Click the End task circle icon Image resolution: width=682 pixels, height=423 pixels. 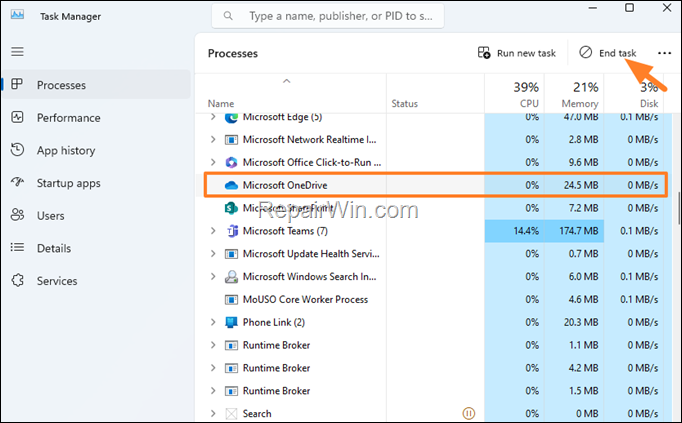pyautogui.click(x=585, y=52)
